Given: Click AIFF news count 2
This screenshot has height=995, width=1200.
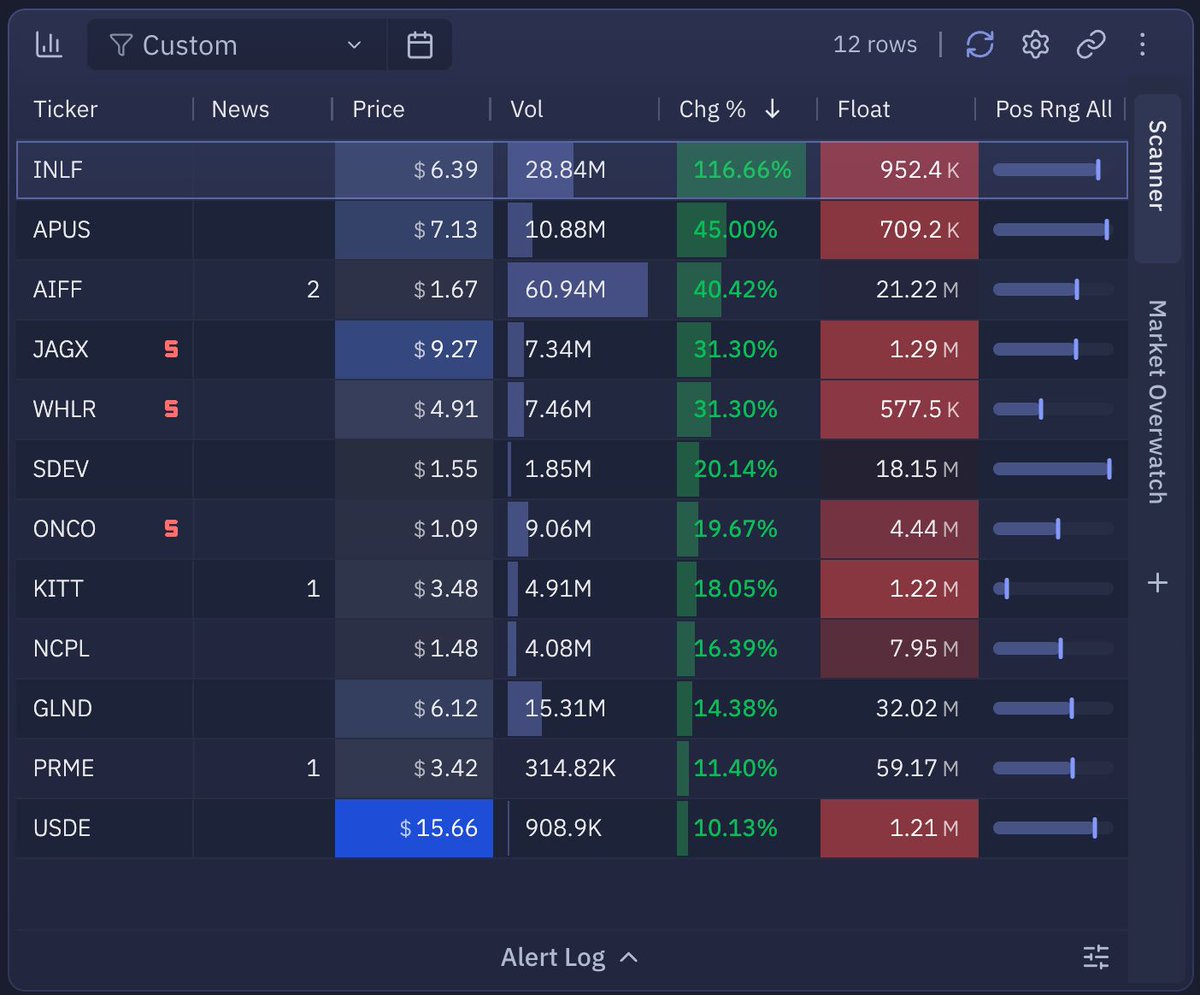Looking at the screenshot, I should coord(313,290).
